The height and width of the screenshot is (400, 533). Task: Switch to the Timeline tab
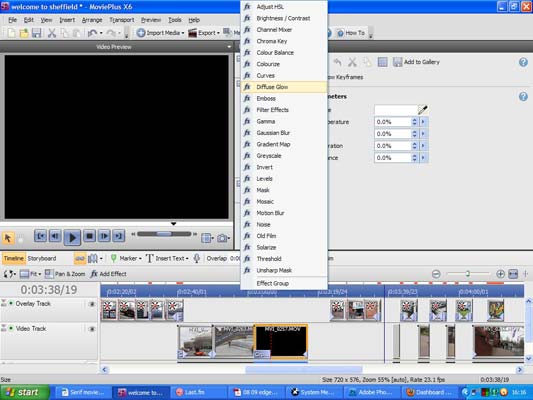(14, 259)
